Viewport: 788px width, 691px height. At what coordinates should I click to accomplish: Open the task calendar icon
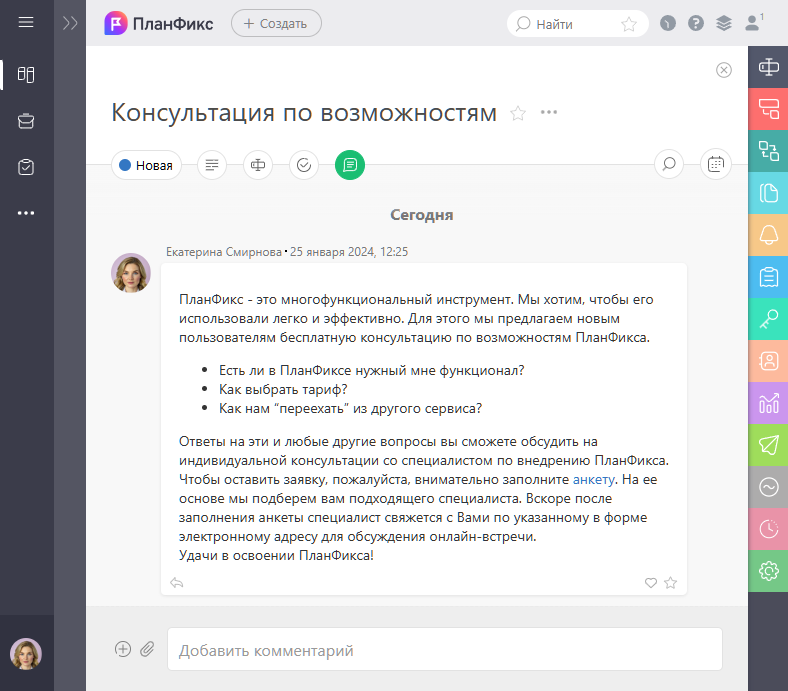tap(716, 164)
